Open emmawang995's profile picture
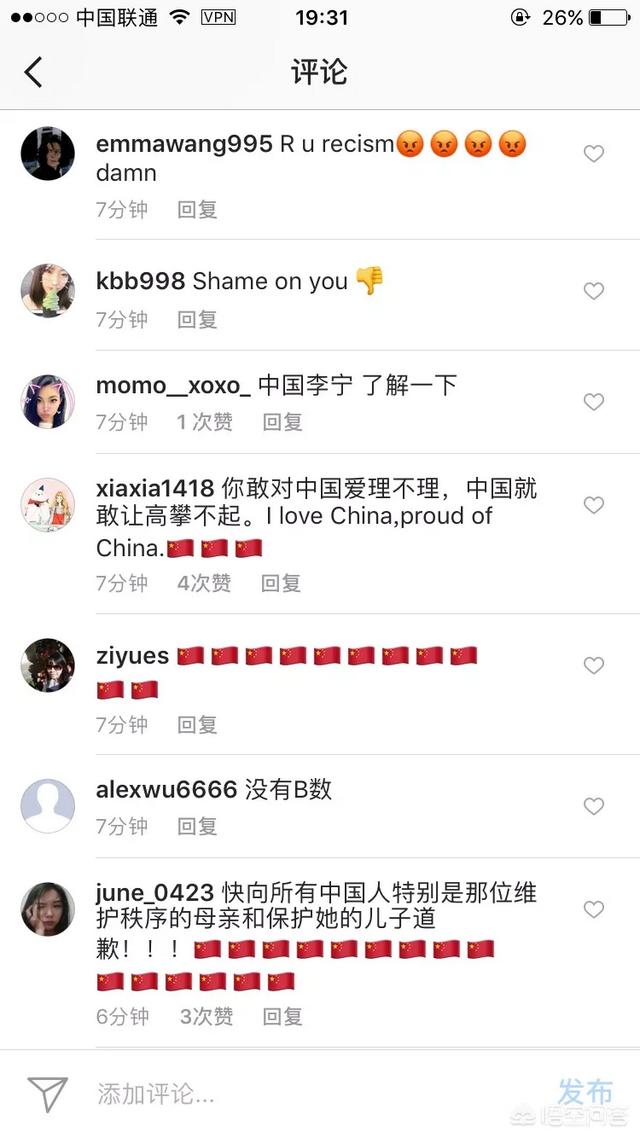The image size is (640, 1138). tap(47, 153)
